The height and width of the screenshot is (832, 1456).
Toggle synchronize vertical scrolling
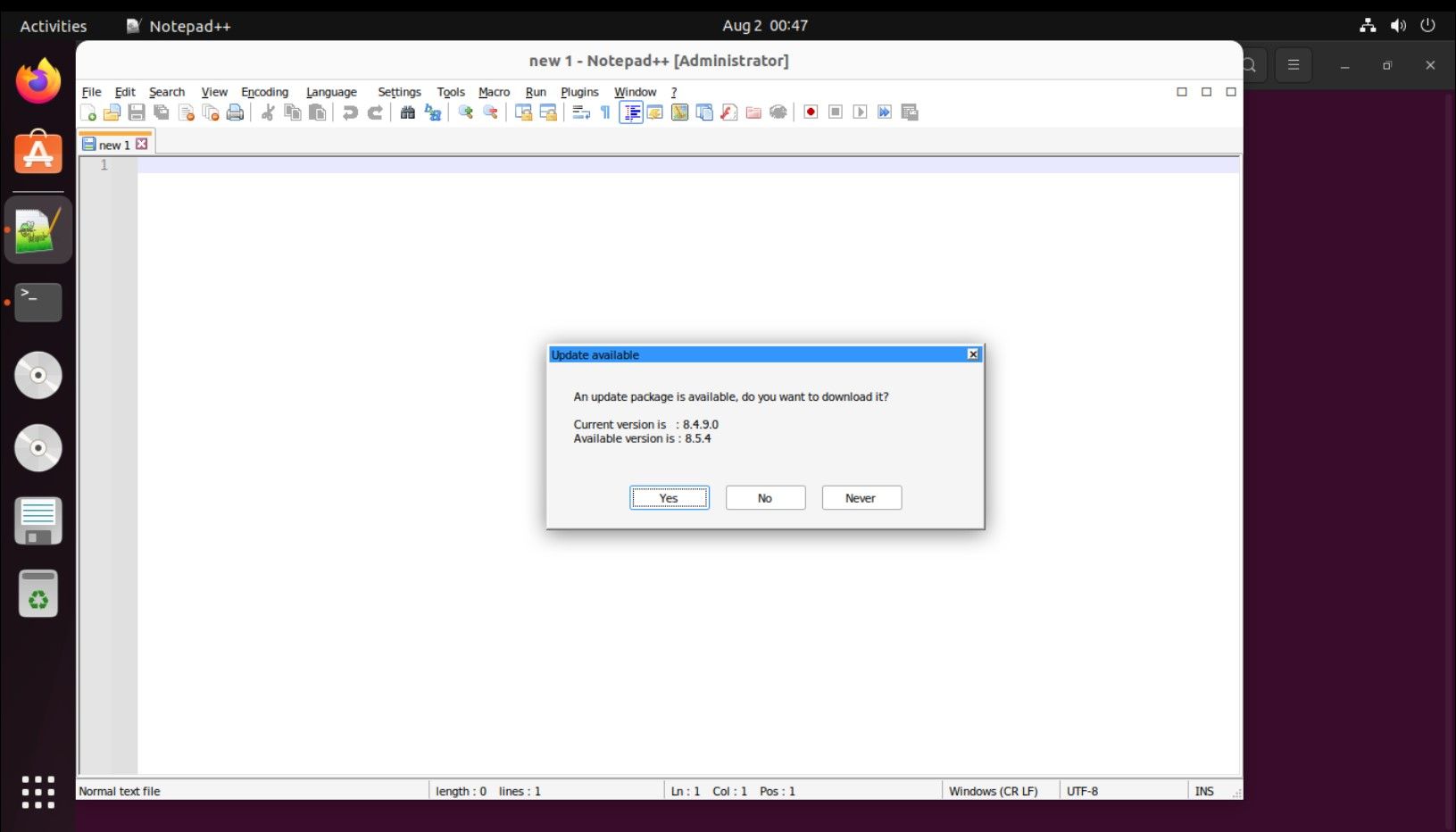[x=522, y=112]
